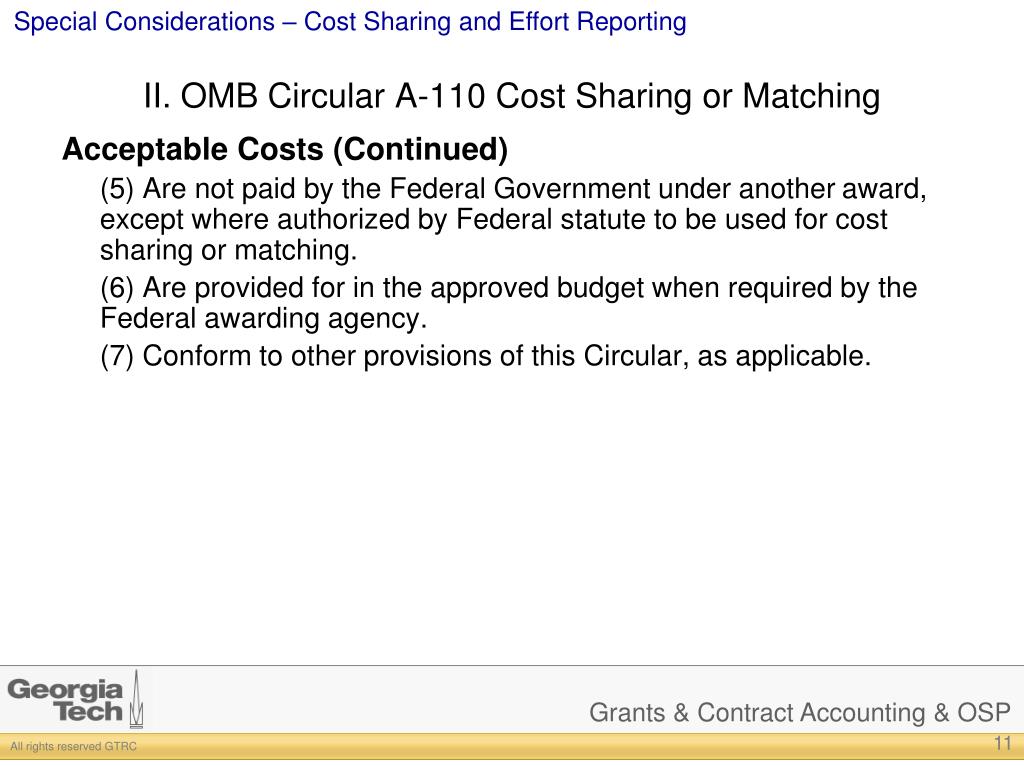This screenshot has height=768, width=1024.
Task: Click item (6) about approved budget
Action: coord(509,303)
